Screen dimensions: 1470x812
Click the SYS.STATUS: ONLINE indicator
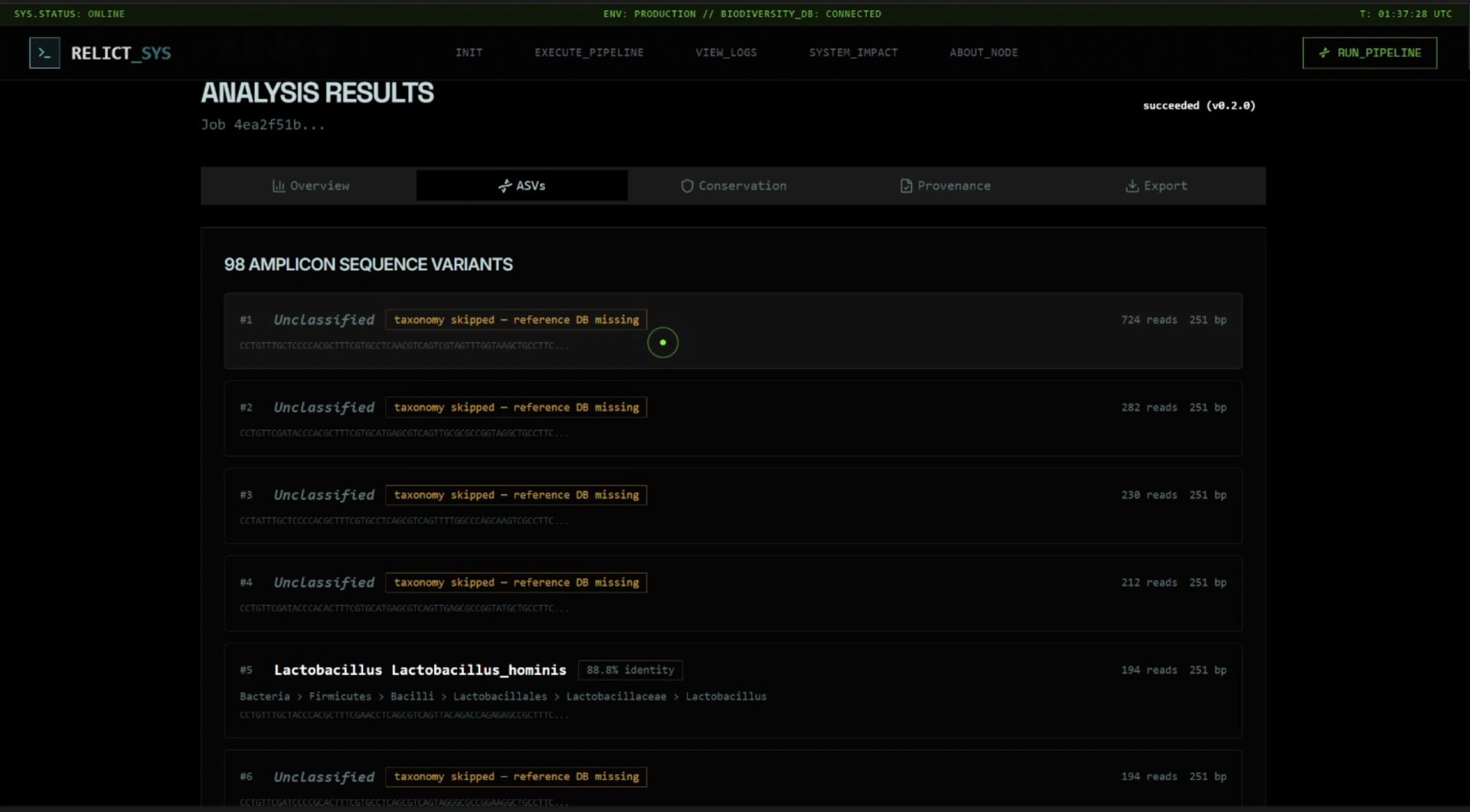[69, 14]
